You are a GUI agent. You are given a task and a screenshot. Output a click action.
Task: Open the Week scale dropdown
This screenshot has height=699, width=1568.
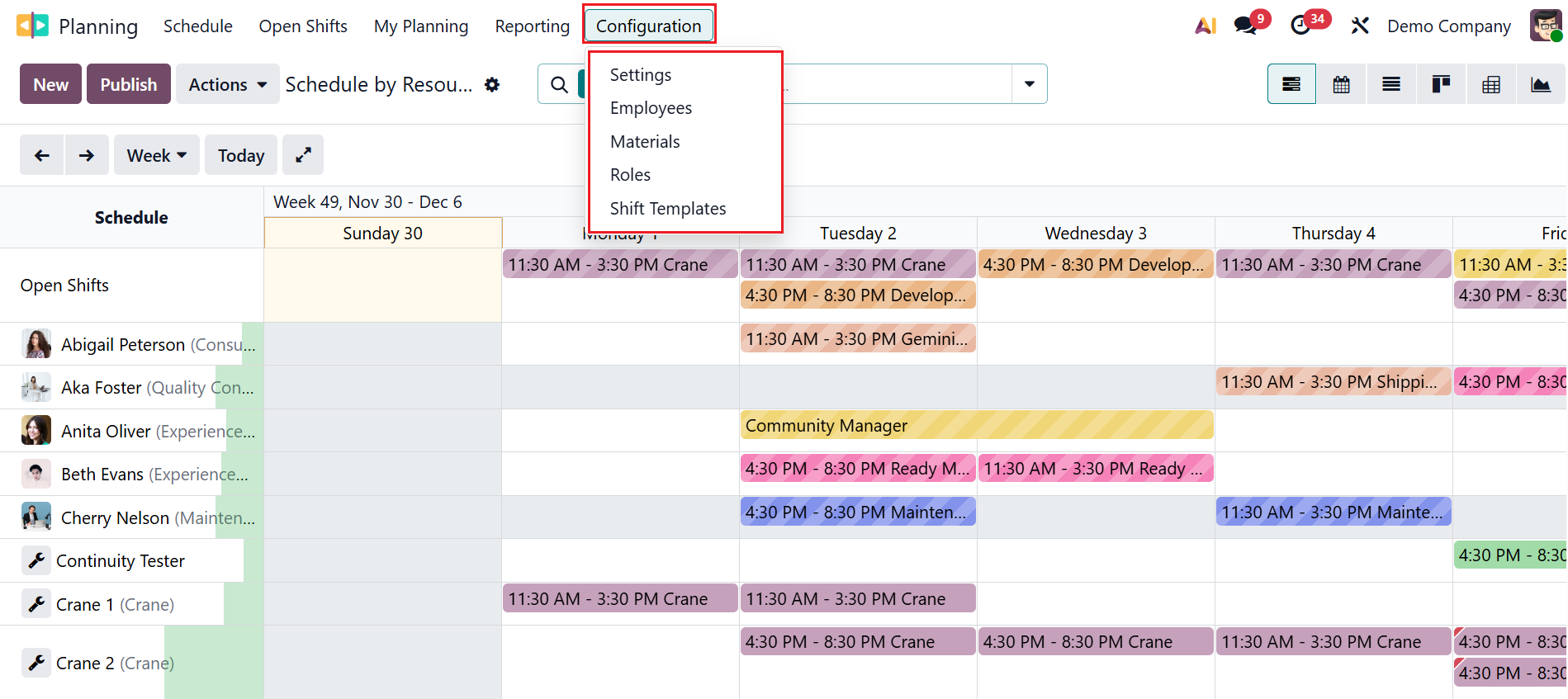157,155
